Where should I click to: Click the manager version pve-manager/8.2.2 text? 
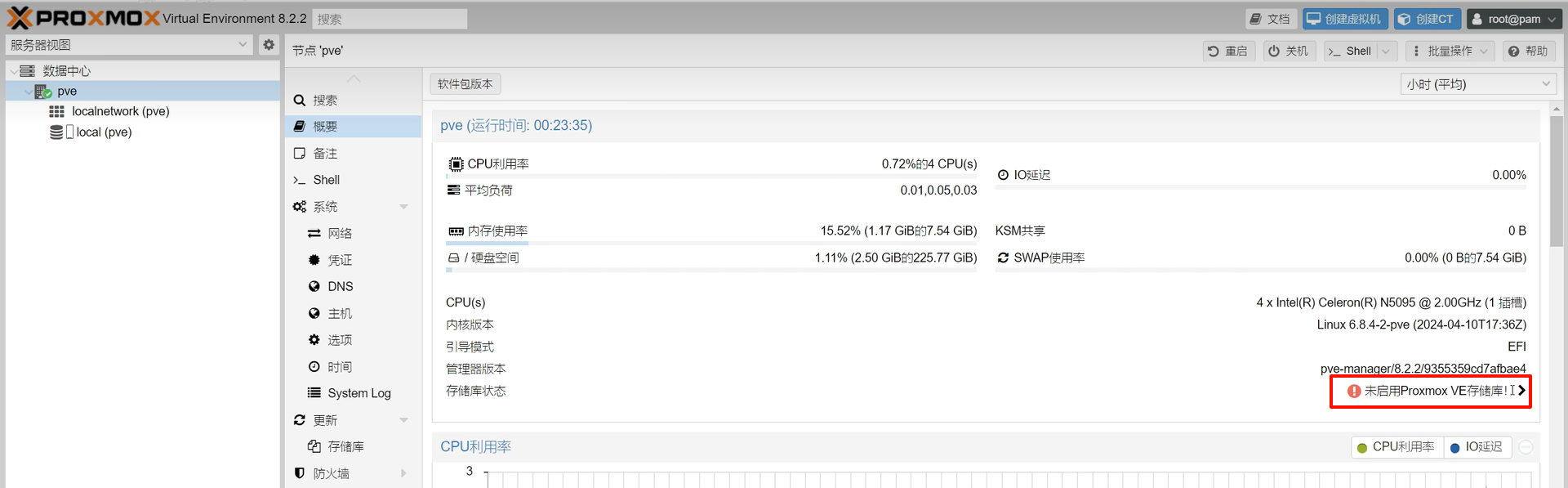tap(1423, 369)
